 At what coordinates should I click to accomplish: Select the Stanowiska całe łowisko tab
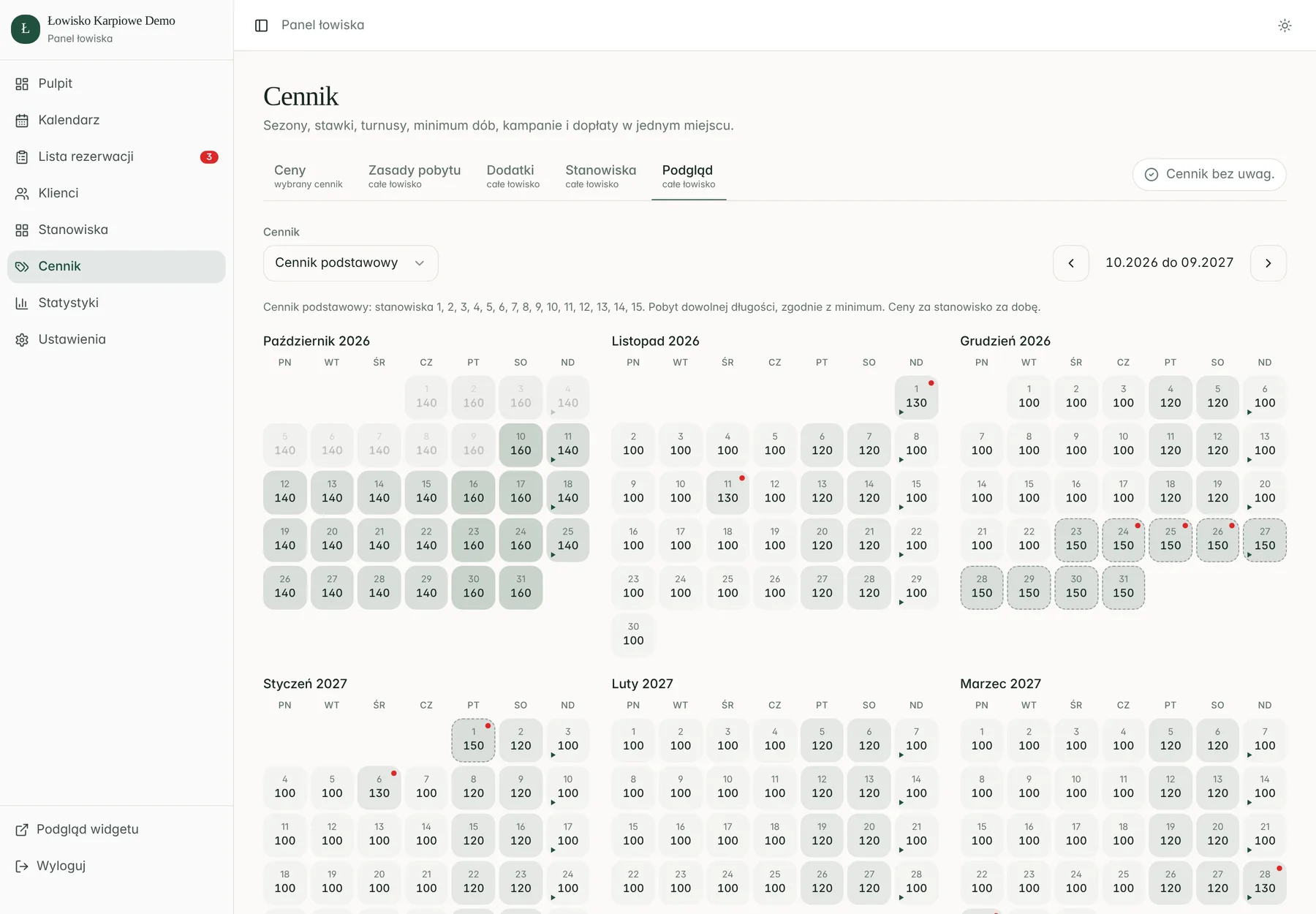pyautogui.click(x=600, y=176)
